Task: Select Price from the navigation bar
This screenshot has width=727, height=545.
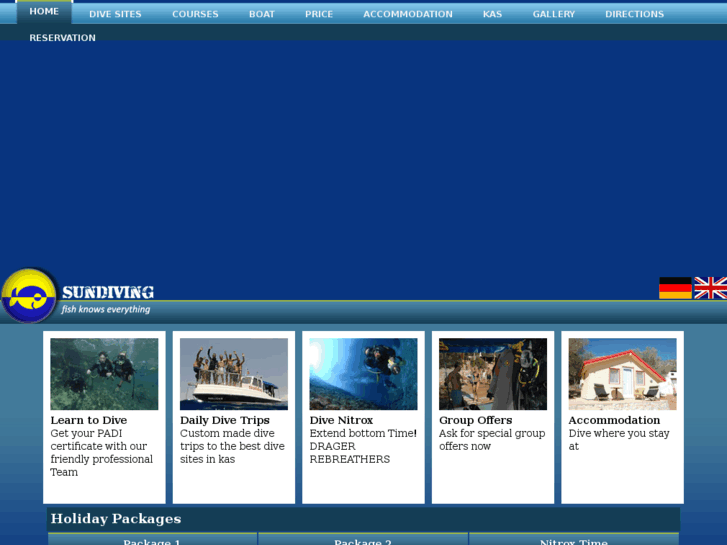Action: pos(319,14)
